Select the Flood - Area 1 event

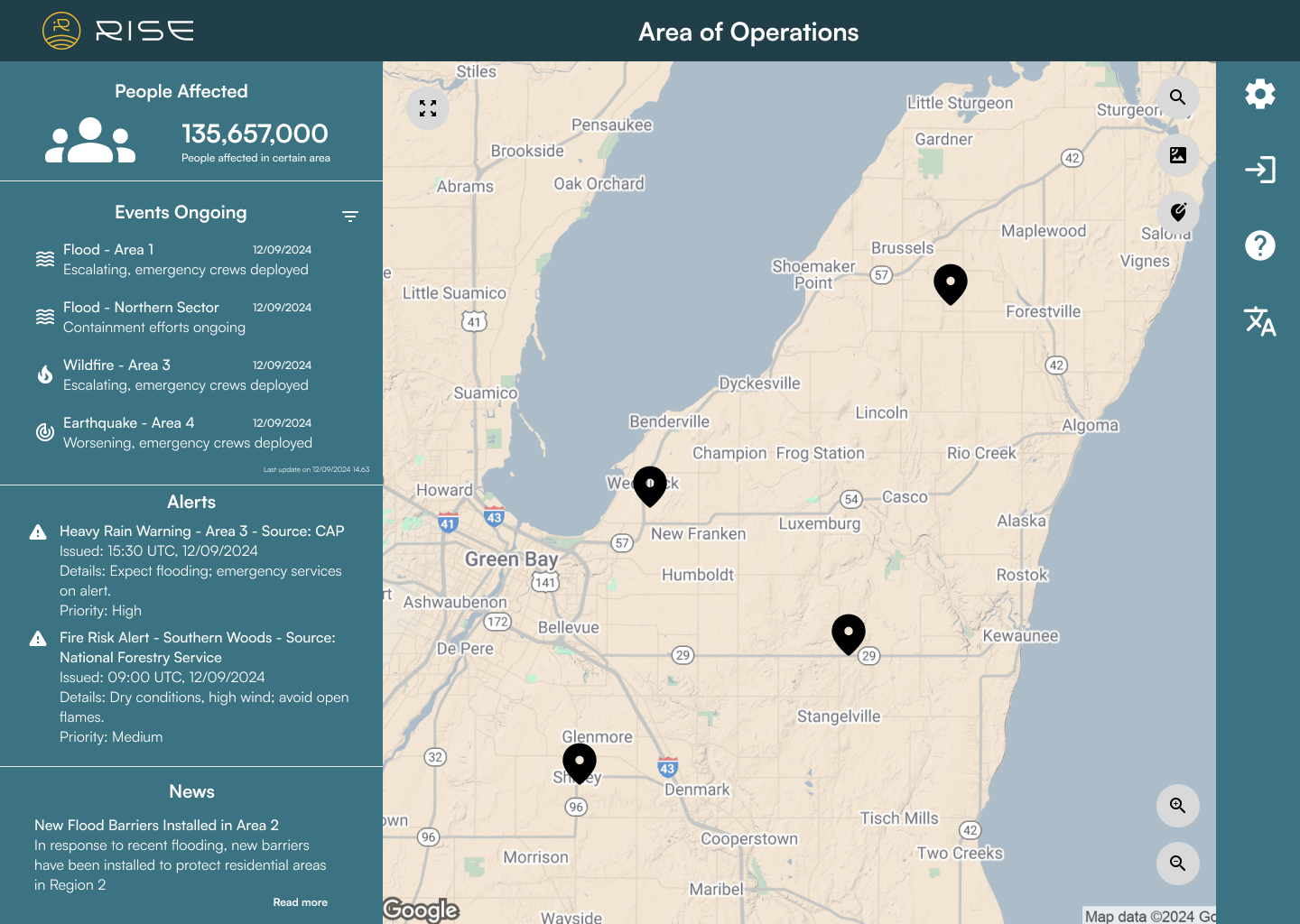[x=187, y=260]
